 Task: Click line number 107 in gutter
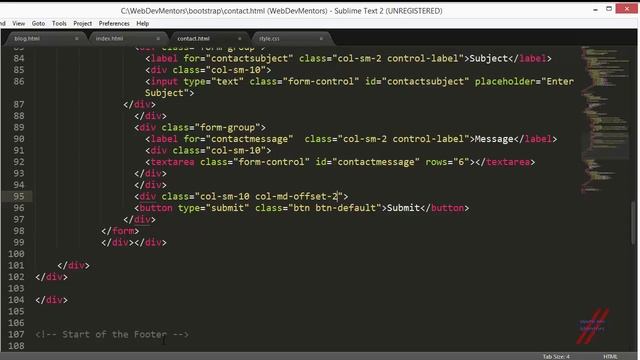coord(16,334)
